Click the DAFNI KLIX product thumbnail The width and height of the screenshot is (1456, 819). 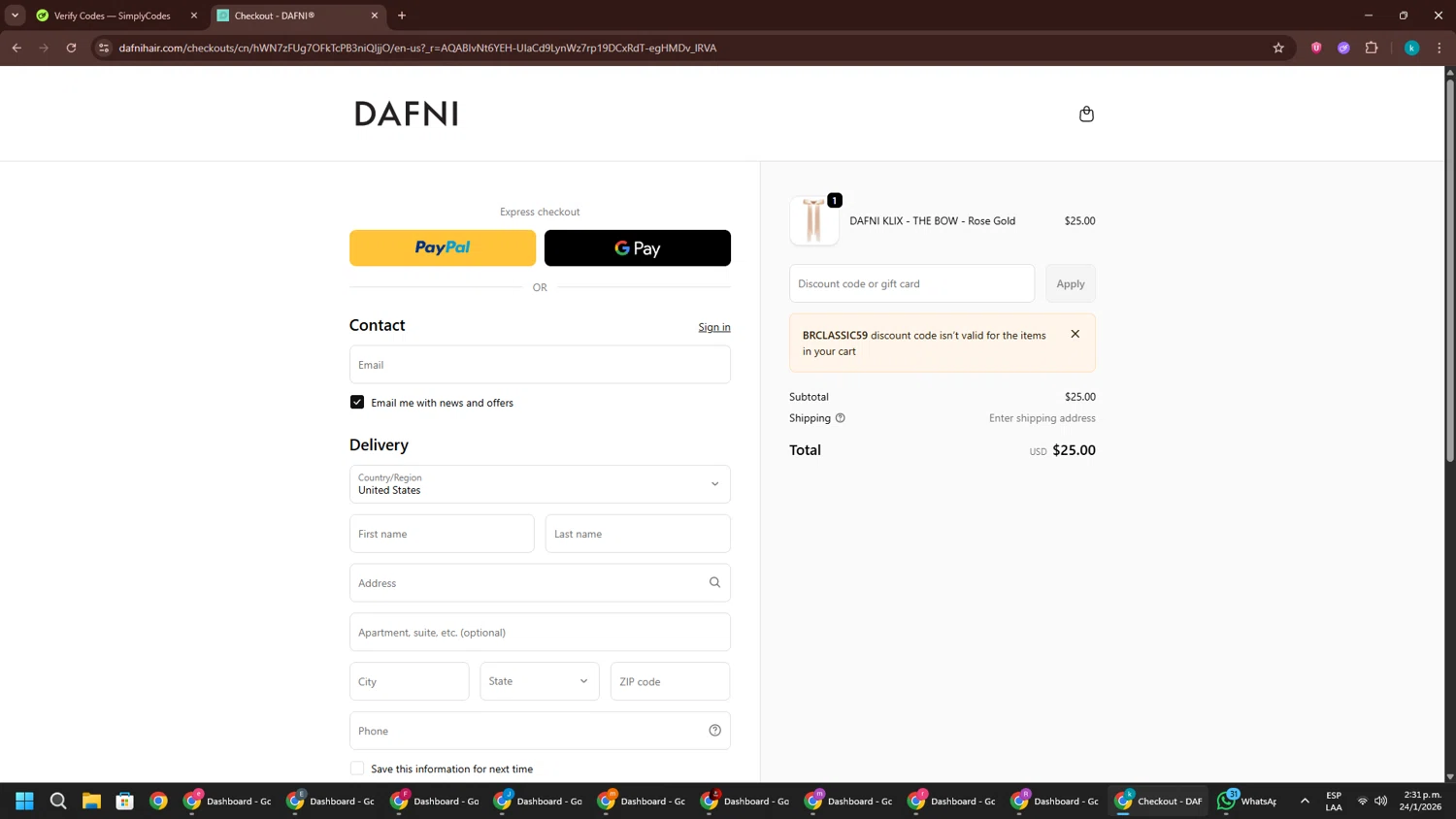pos(814,220)
